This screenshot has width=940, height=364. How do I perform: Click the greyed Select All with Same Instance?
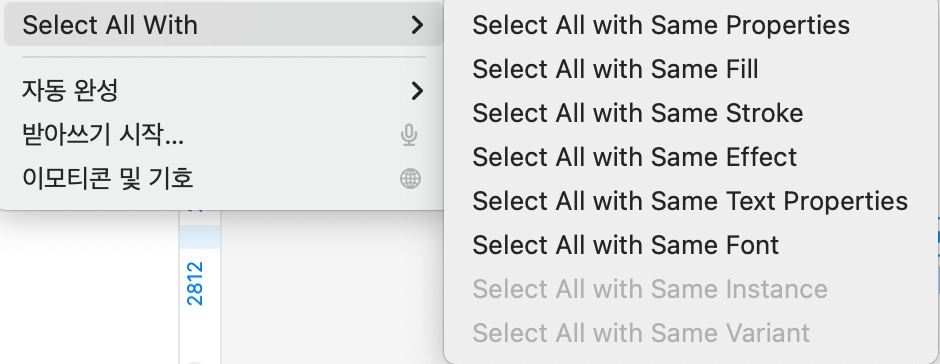pos(650,289)
